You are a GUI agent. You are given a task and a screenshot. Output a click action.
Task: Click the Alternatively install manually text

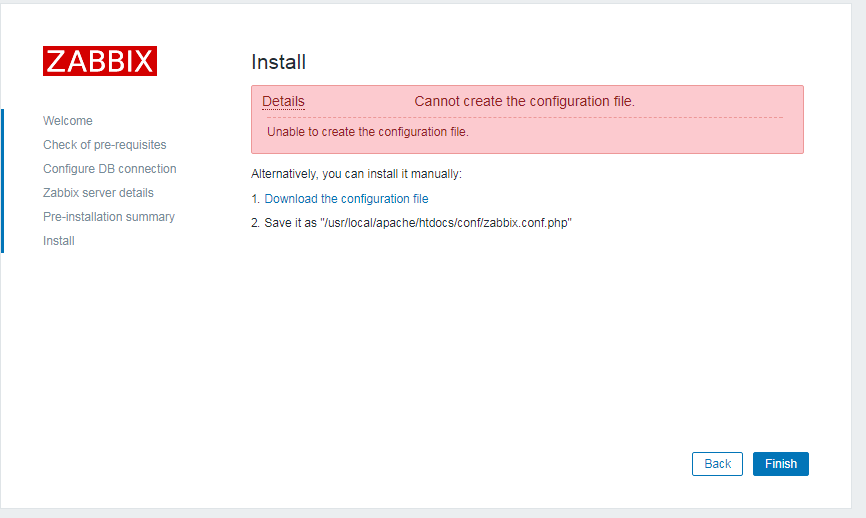tap(356, 174)
